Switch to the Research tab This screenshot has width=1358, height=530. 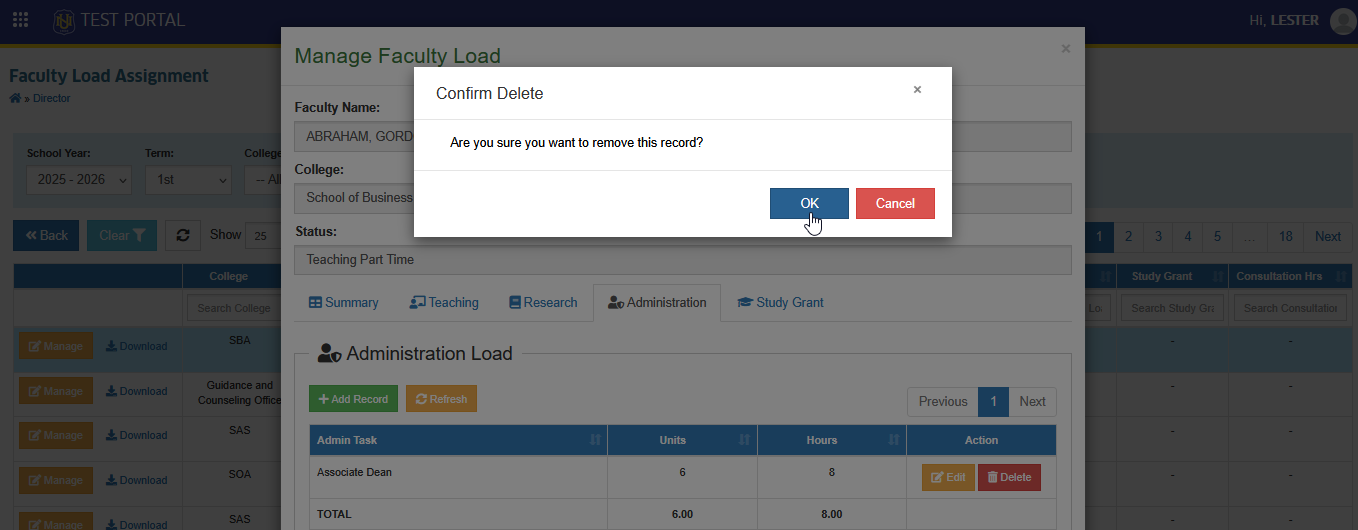pyautogui.click(x=543, y=302)
